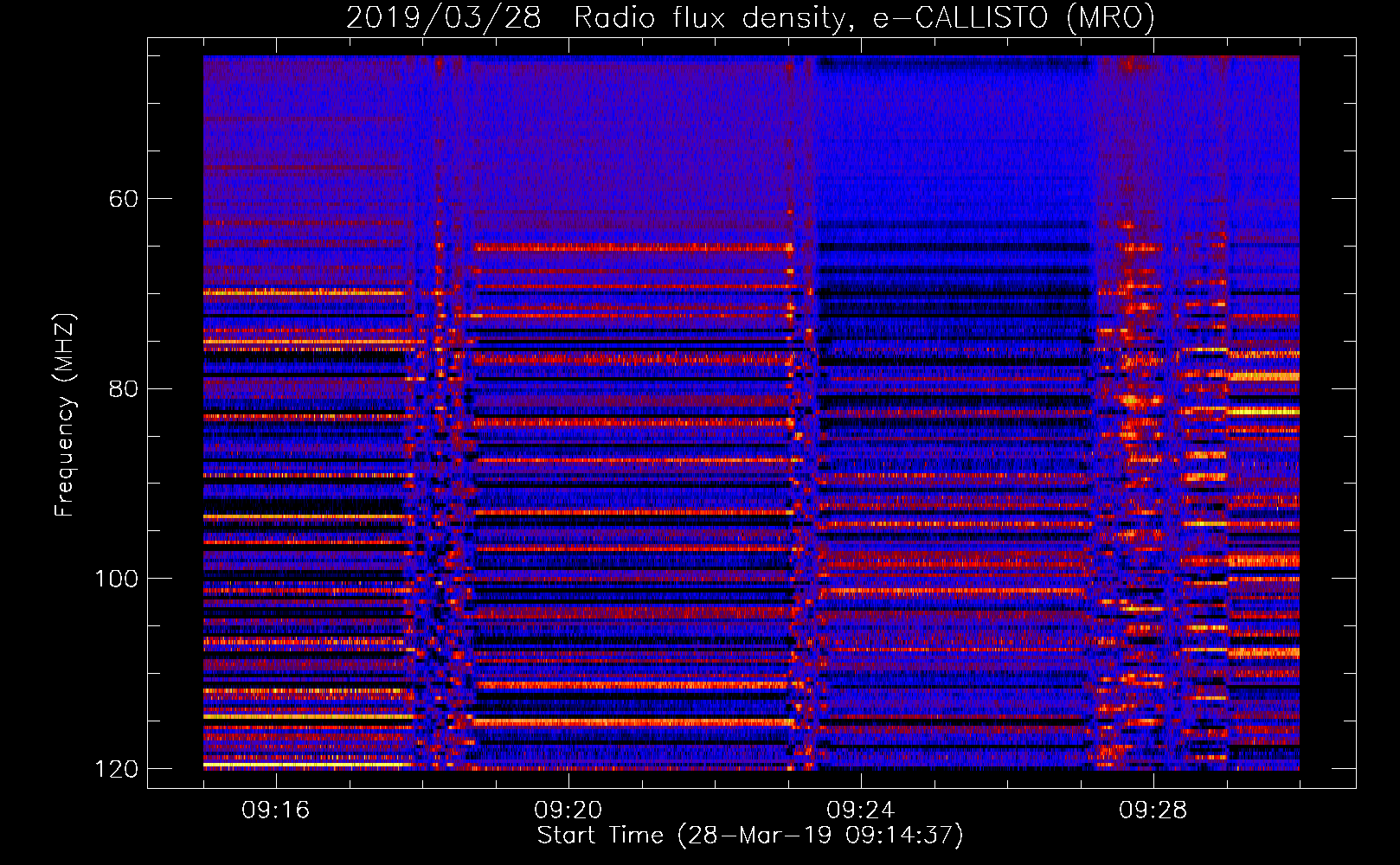Click the plot title 'Radio flux density, e-CALLISTO (MRO)'
This screenshot has height=865, width=1400.
click(x=864, y=18)
